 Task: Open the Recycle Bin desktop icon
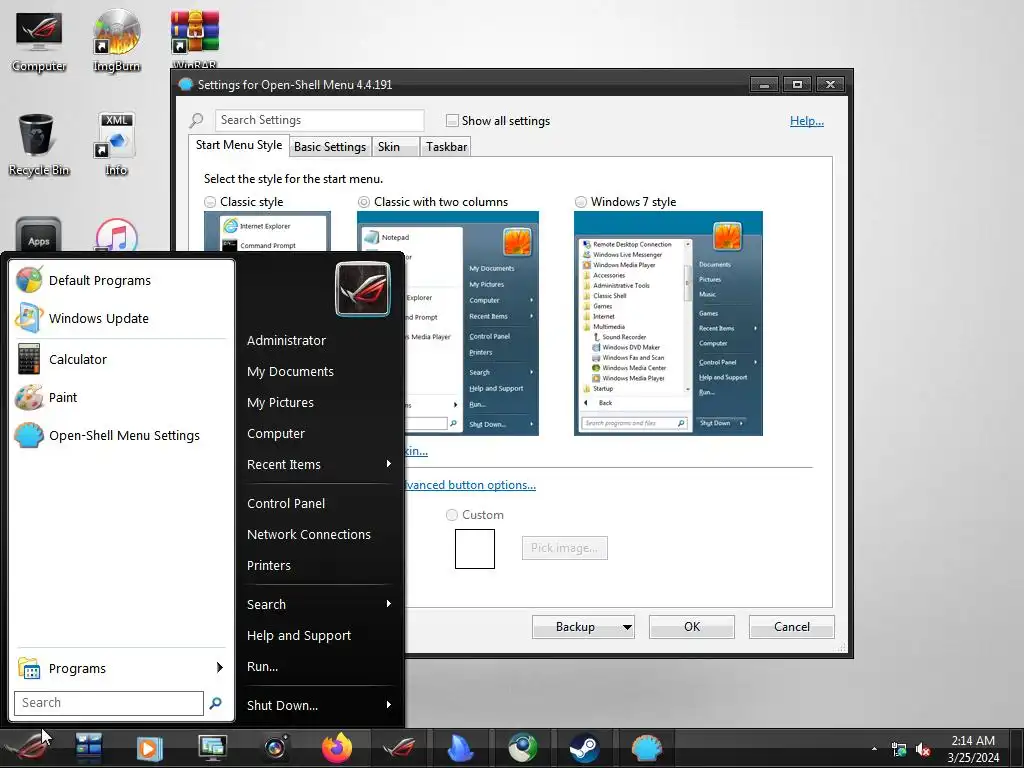pyautogui.click(x=39, y=145)
